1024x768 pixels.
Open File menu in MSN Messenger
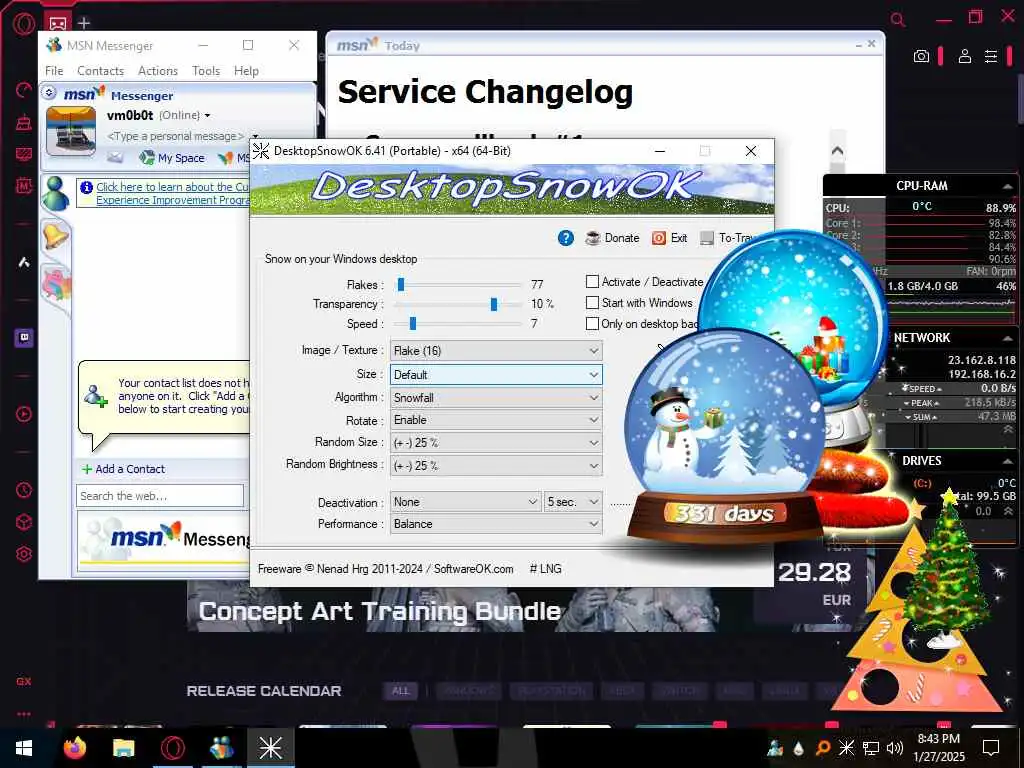click(x=54, y=71)
